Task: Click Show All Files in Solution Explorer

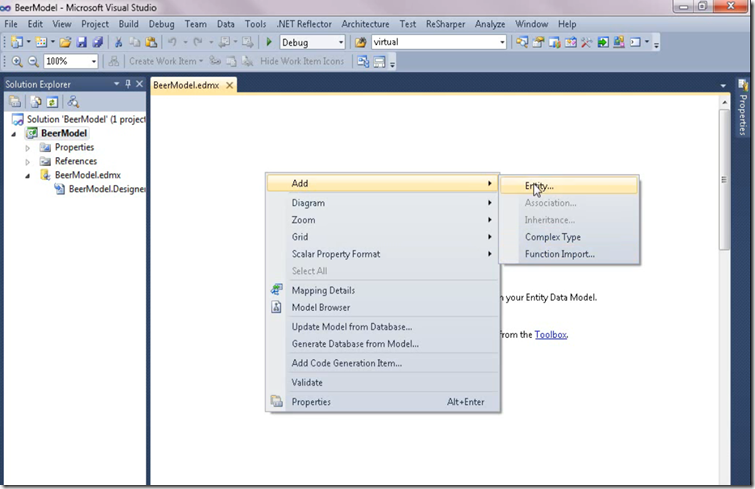Action: (x=36, y=102)
